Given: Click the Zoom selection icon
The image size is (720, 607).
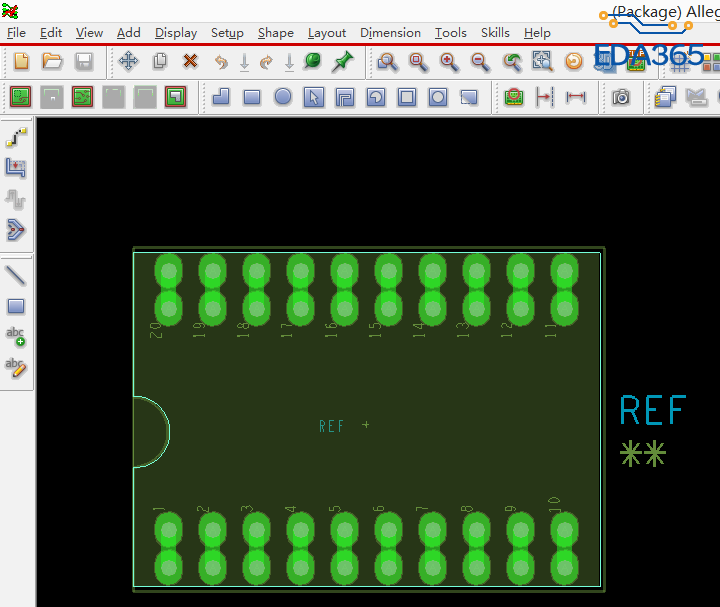Looking at the screenshot, I should point(542,61).
